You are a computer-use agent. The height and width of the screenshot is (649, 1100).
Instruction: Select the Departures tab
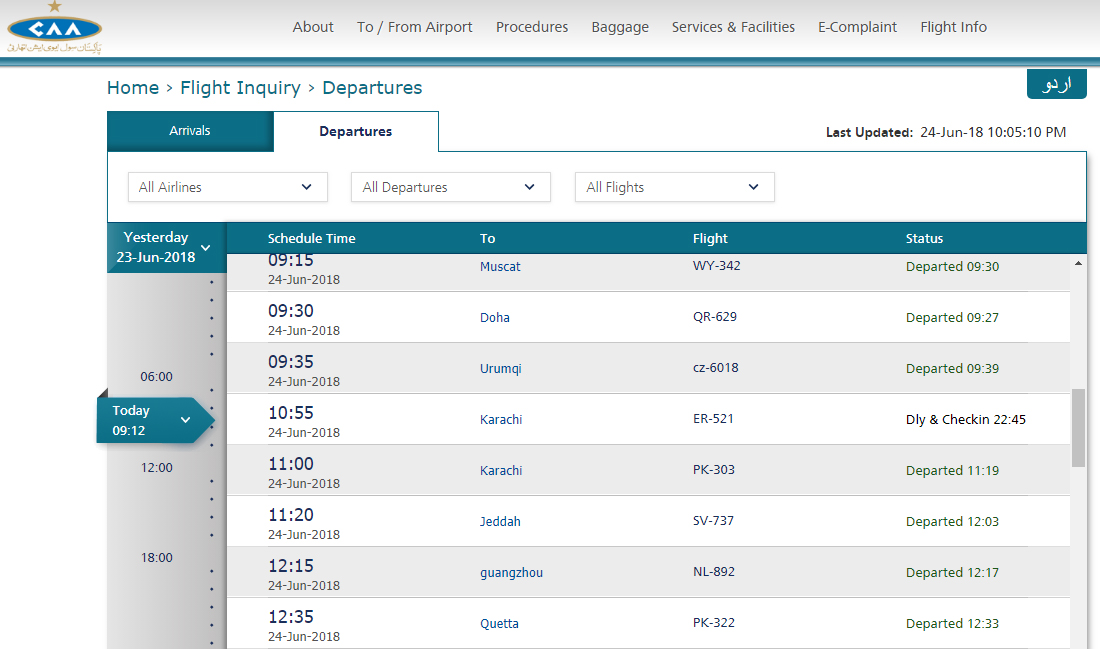[x=356, y=131]
